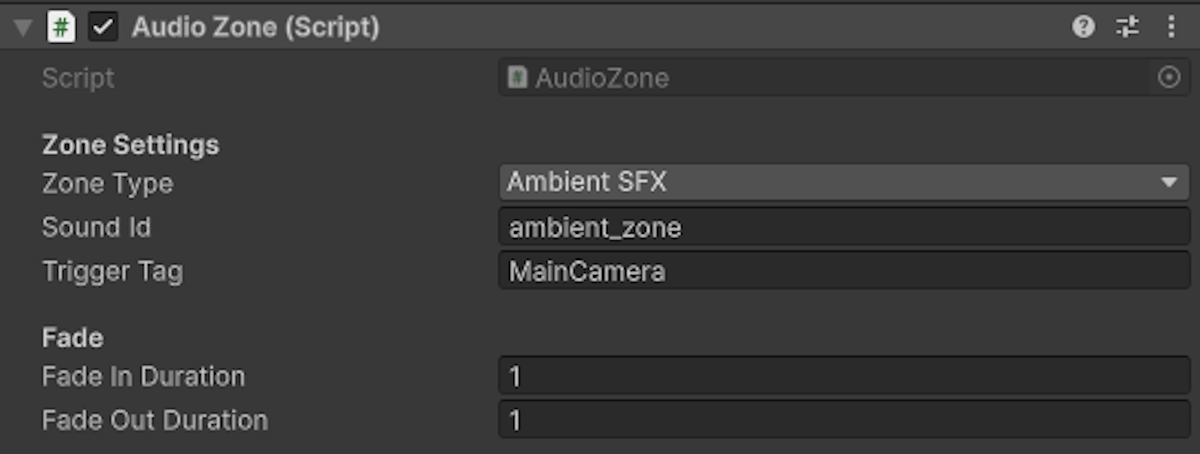The image size is (1200, 454).
Task: Click the Zone Type dropdown arrow
Action: tap(1168, 184)
